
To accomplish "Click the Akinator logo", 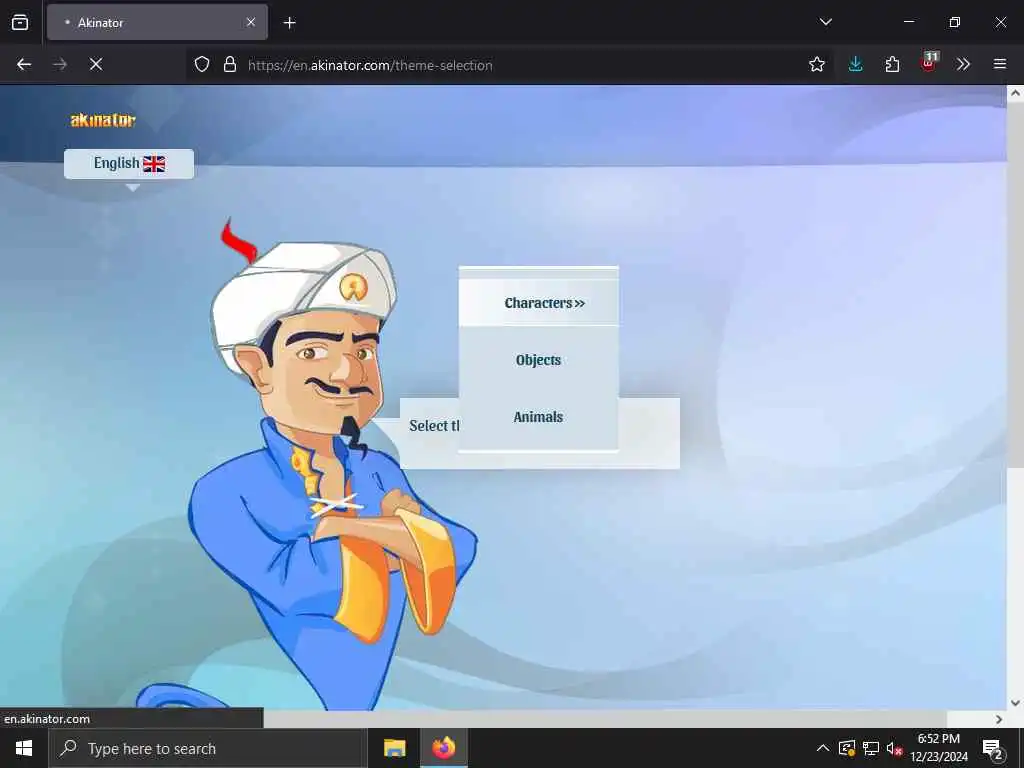I will 103,120.
